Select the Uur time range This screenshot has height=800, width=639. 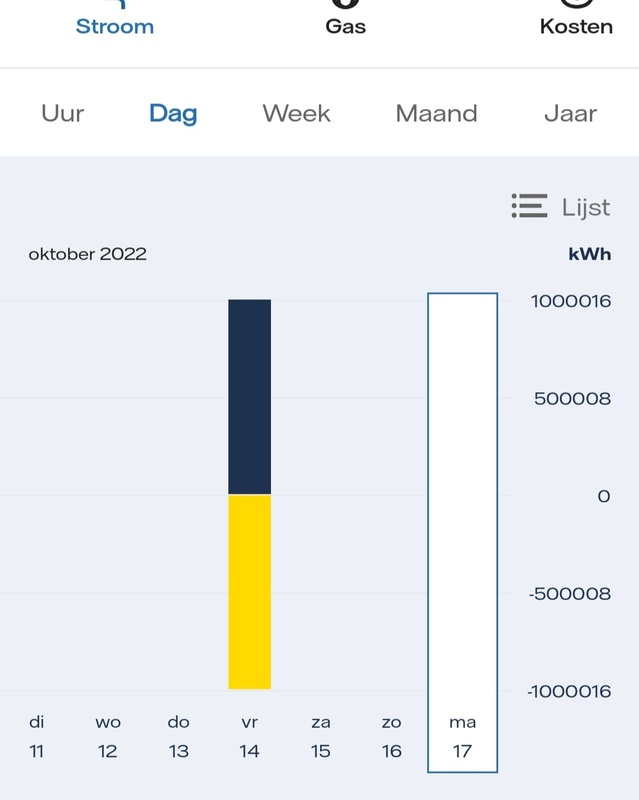(x=63, y=113)
